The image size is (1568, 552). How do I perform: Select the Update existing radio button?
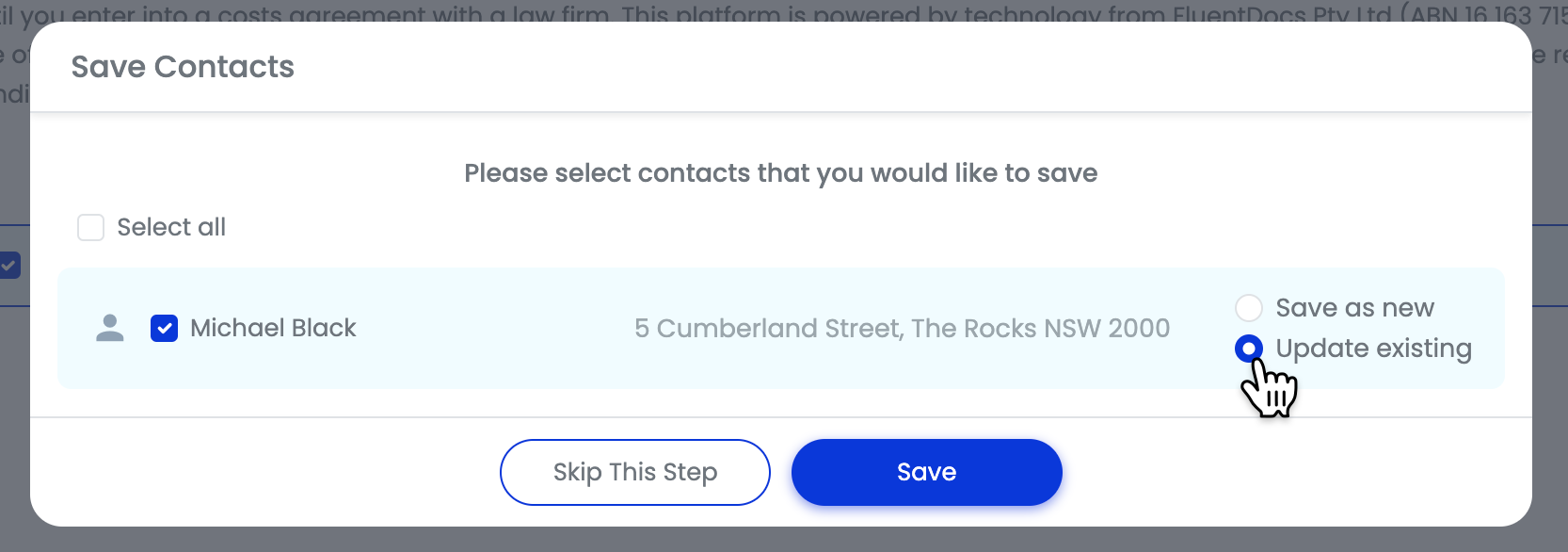point(1249,349)
